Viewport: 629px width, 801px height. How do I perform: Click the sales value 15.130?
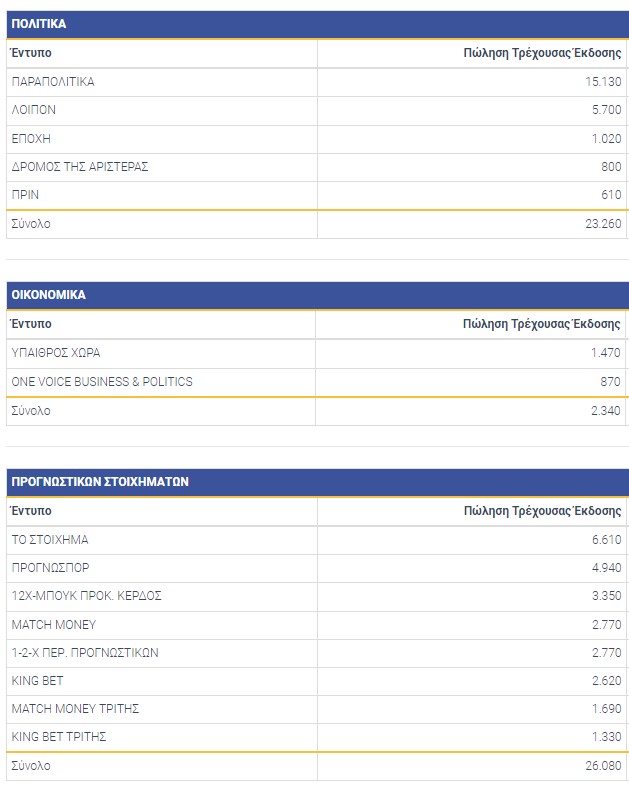click(603, 82)
